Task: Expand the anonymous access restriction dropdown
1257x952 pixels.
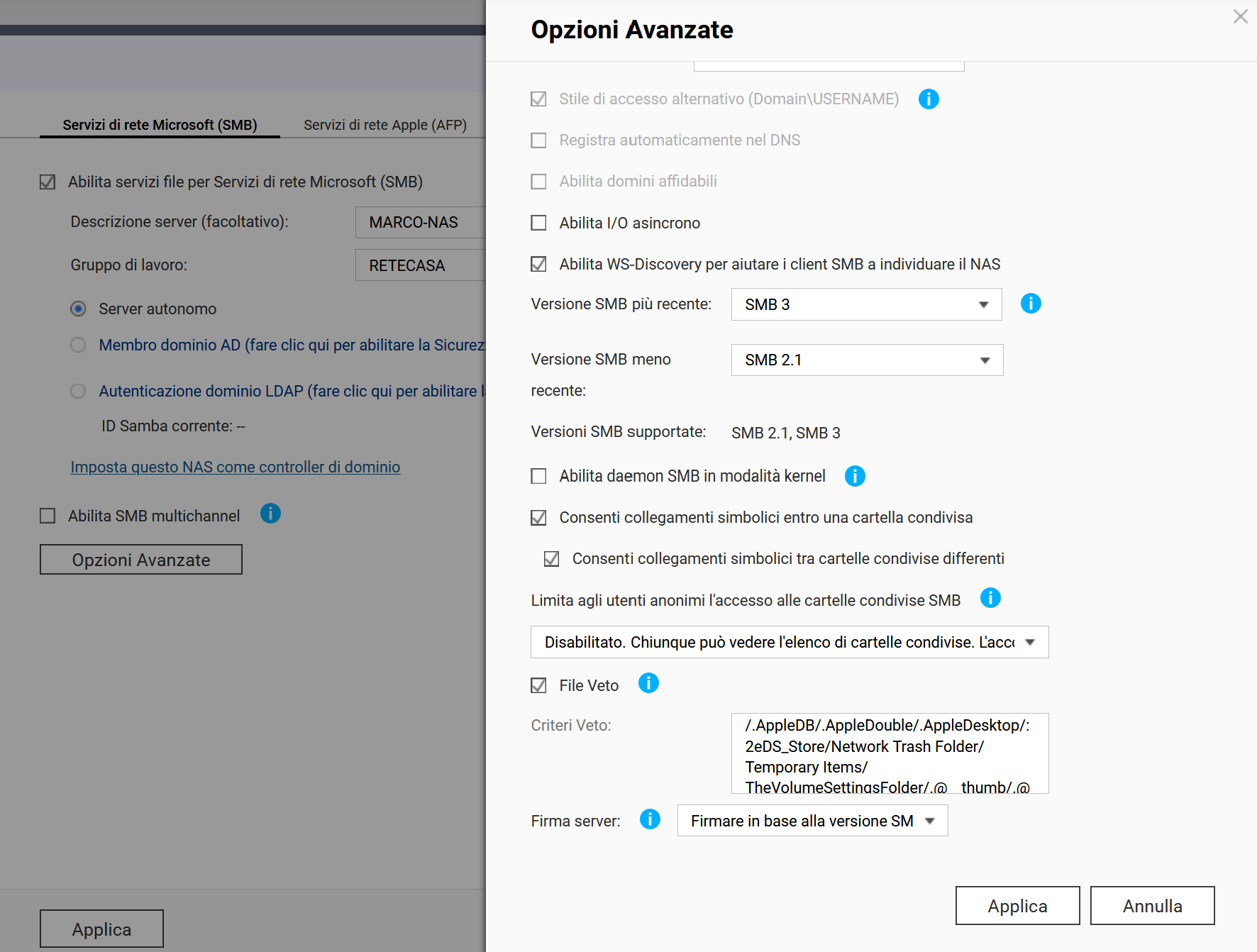Action: click(789, 642)
